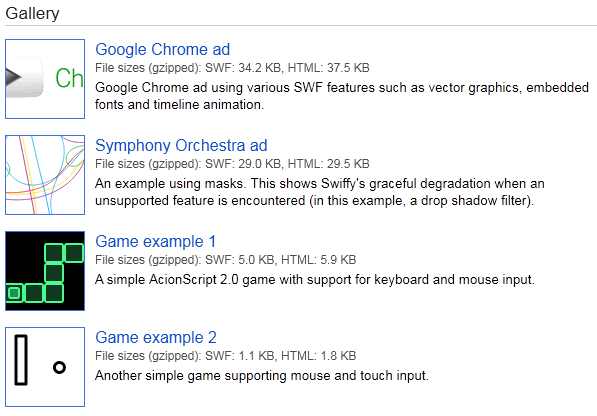
Task: Open the Game example 2 link
Action: click(x=156, y=337)
